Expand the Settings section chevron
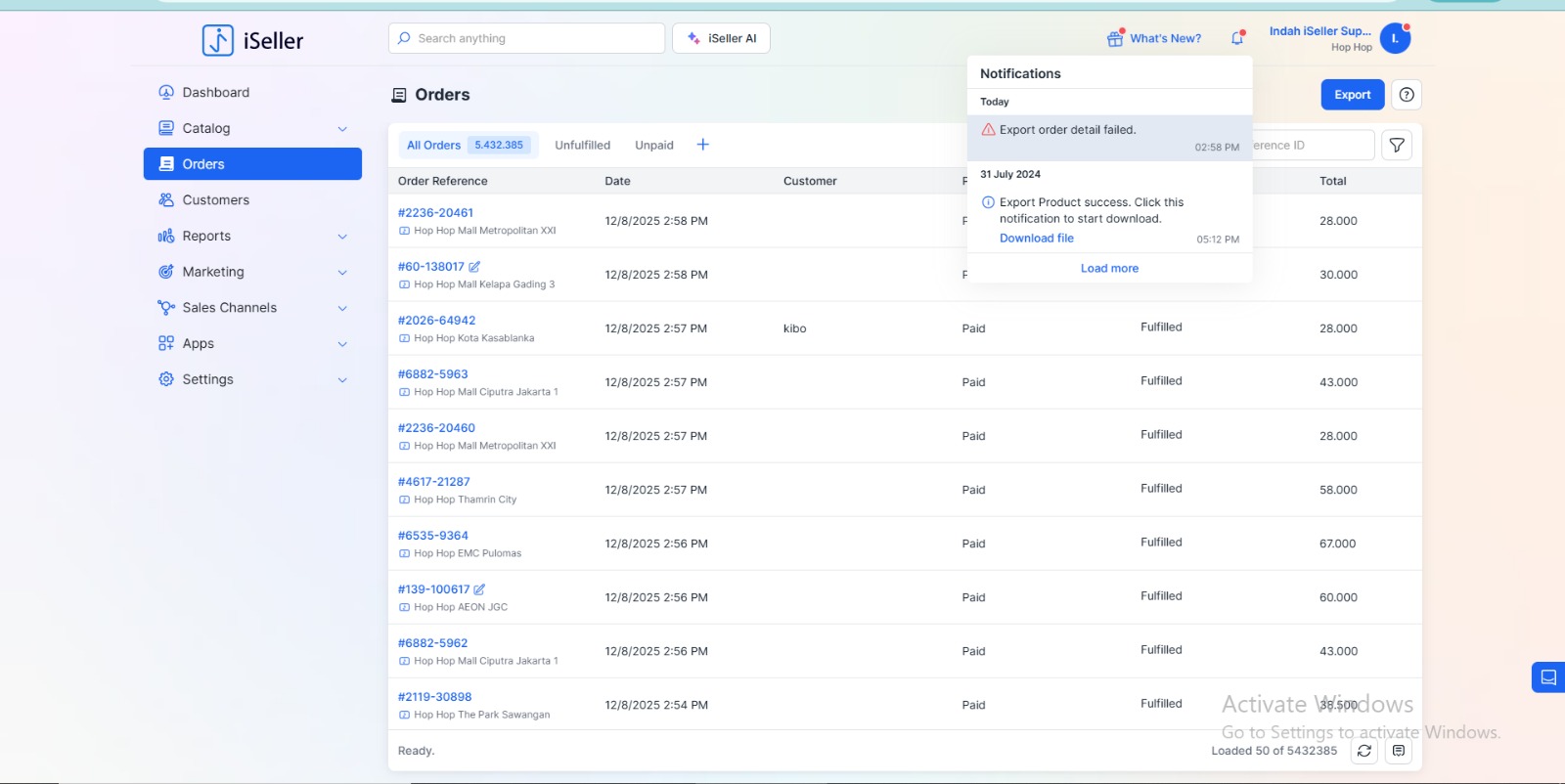1565x784 pixels. click(342, 380)
